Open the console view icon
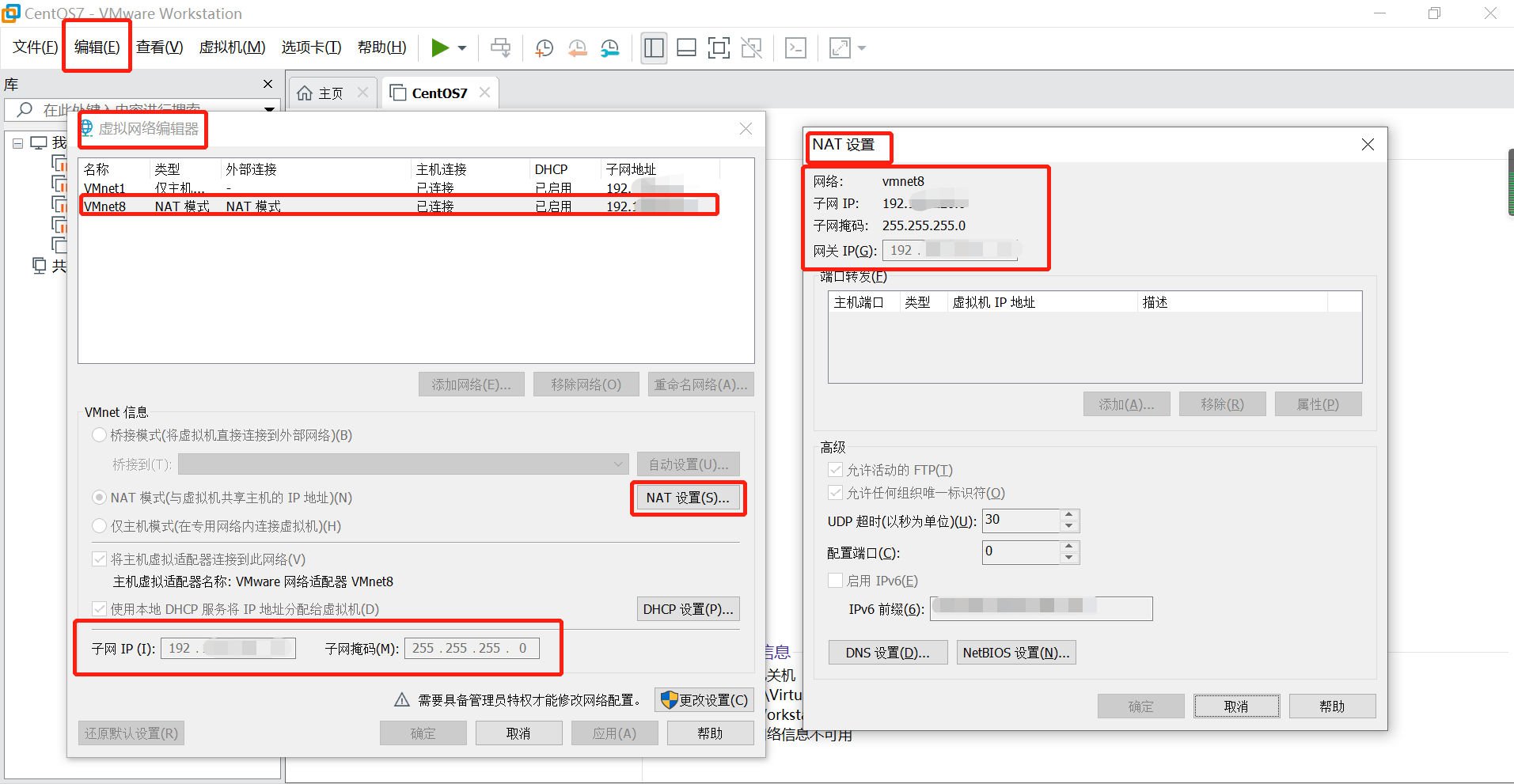 (795, 48)
